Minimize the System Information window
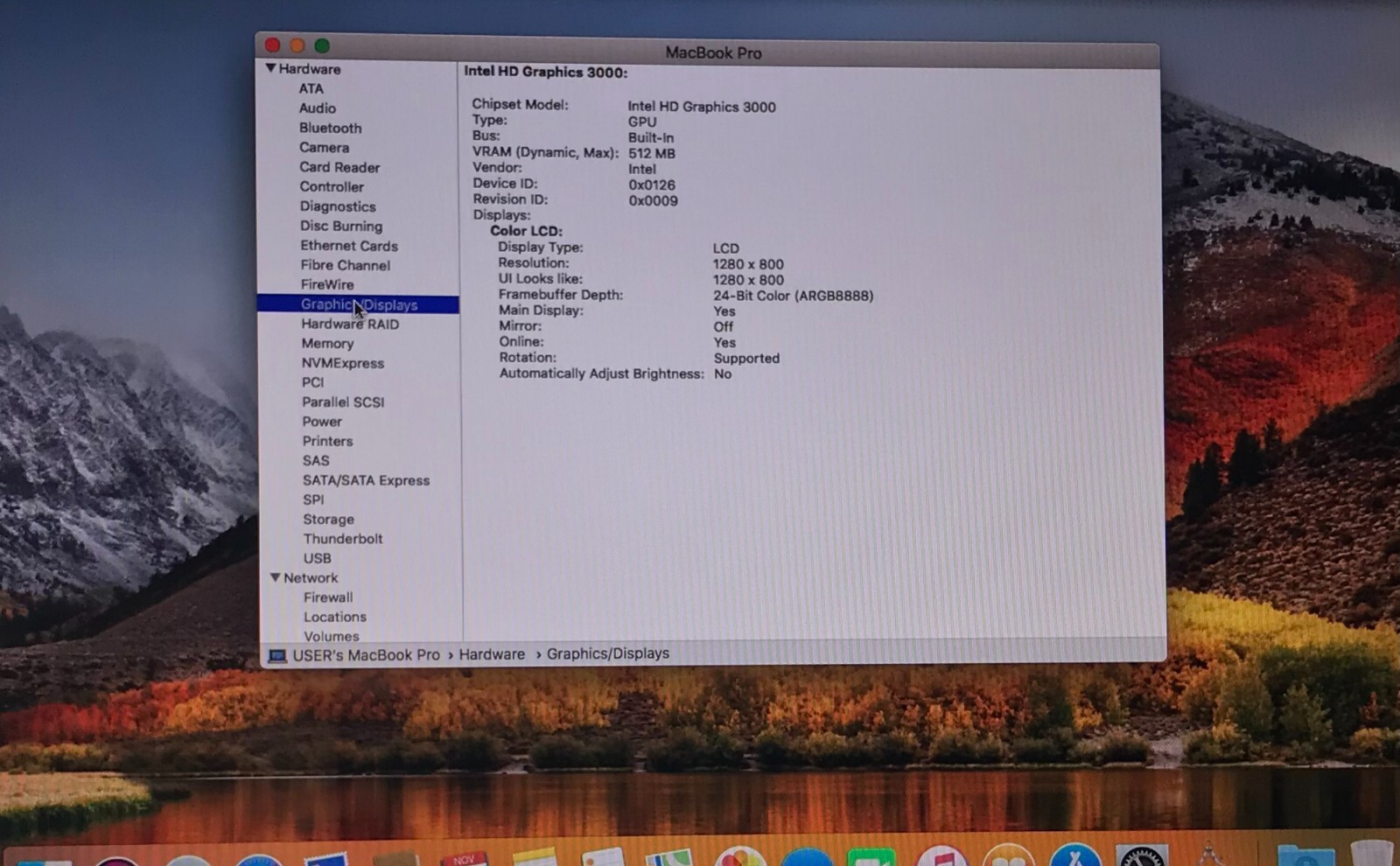Screen dimensions: 1400x866 click(297, 45)
